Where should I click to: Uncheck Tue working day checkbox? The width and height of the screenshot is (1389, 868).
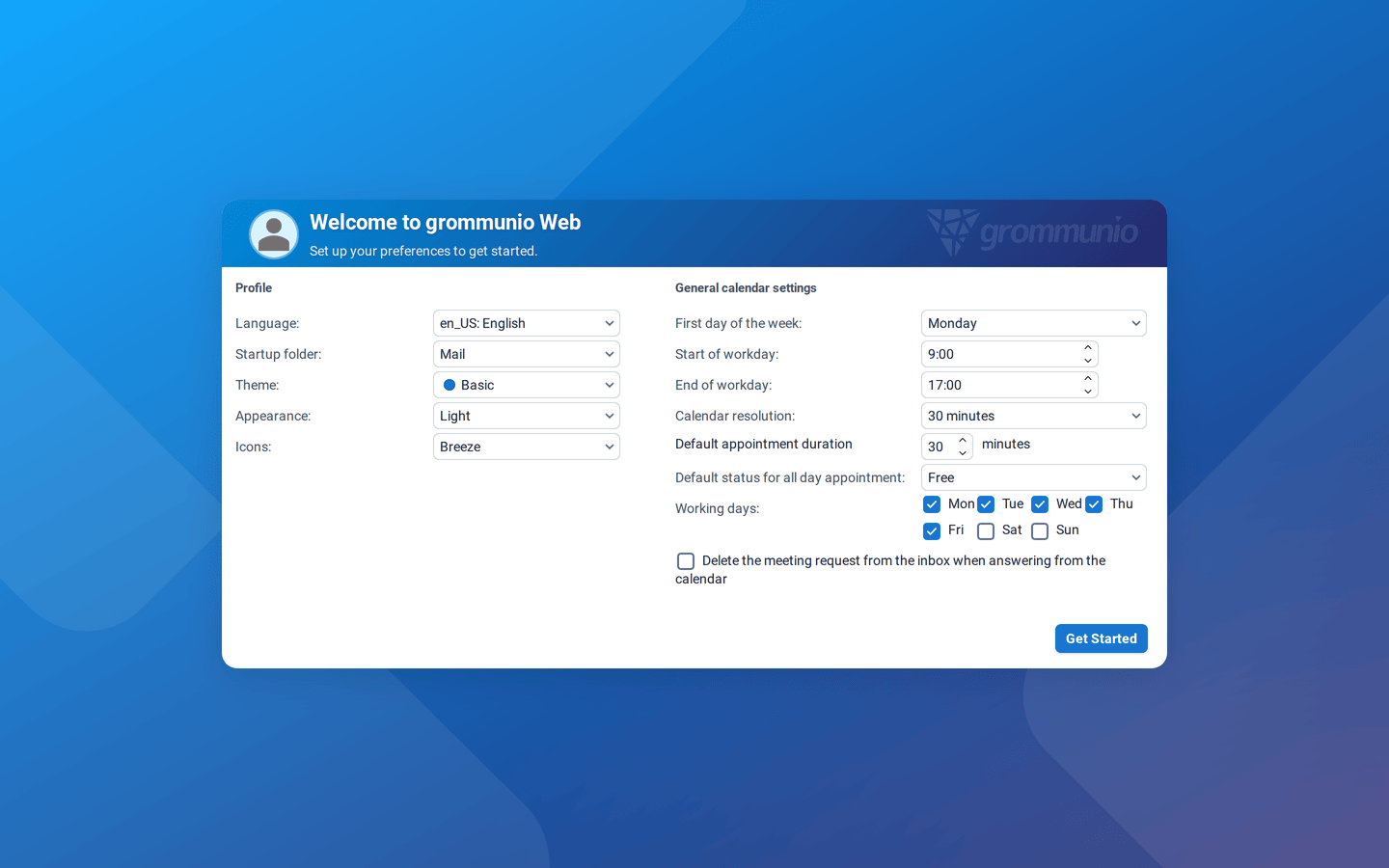coord(986,504)
